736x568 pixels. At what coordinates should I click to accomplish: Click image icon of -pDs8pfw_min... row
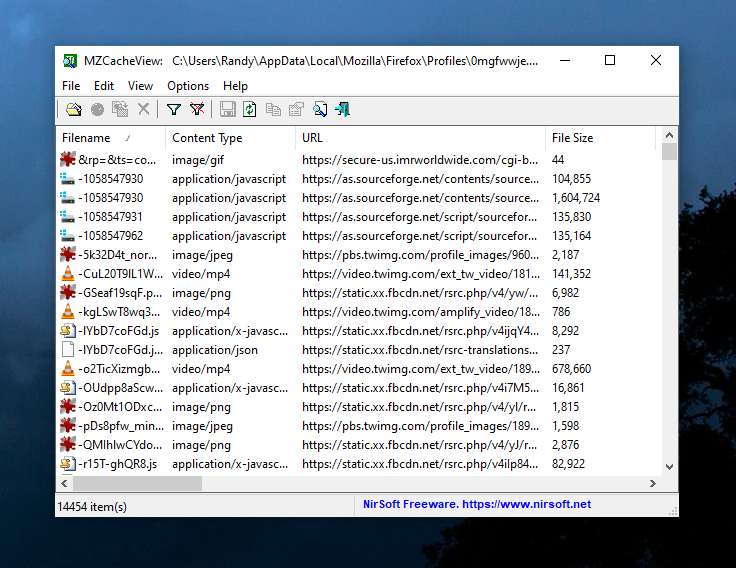click(x=68, y=426)
